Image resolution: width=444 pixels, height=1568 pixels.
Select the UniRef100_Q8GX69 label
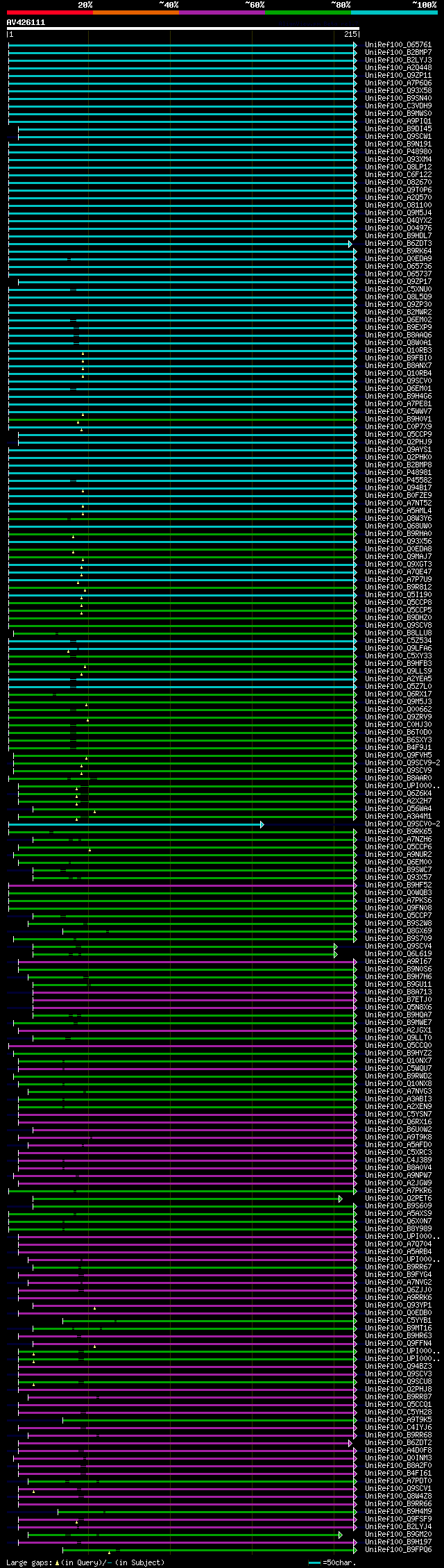click(398, 931)
